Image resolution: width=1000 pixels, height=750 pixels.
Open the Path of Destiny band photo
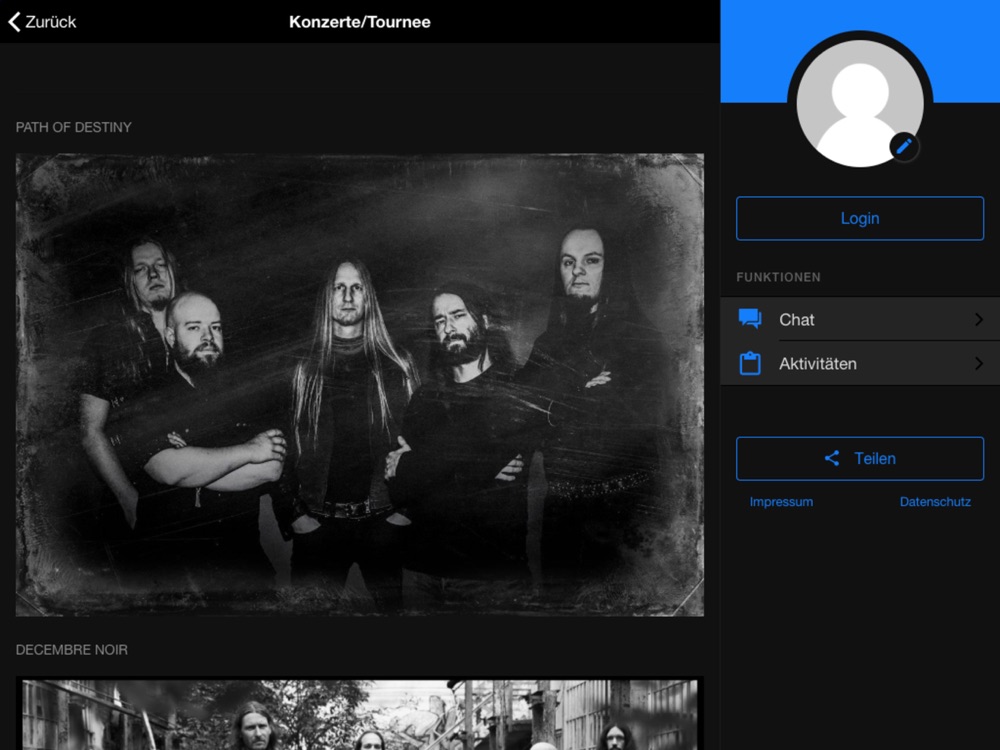[x=360, y=385]
